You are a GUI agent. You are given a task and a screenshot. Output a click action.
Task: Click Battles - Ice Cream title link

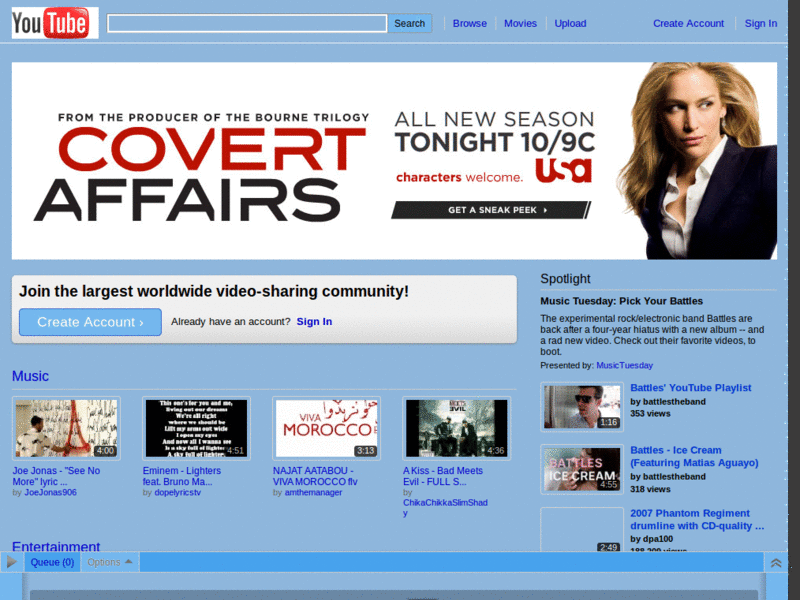694,456
